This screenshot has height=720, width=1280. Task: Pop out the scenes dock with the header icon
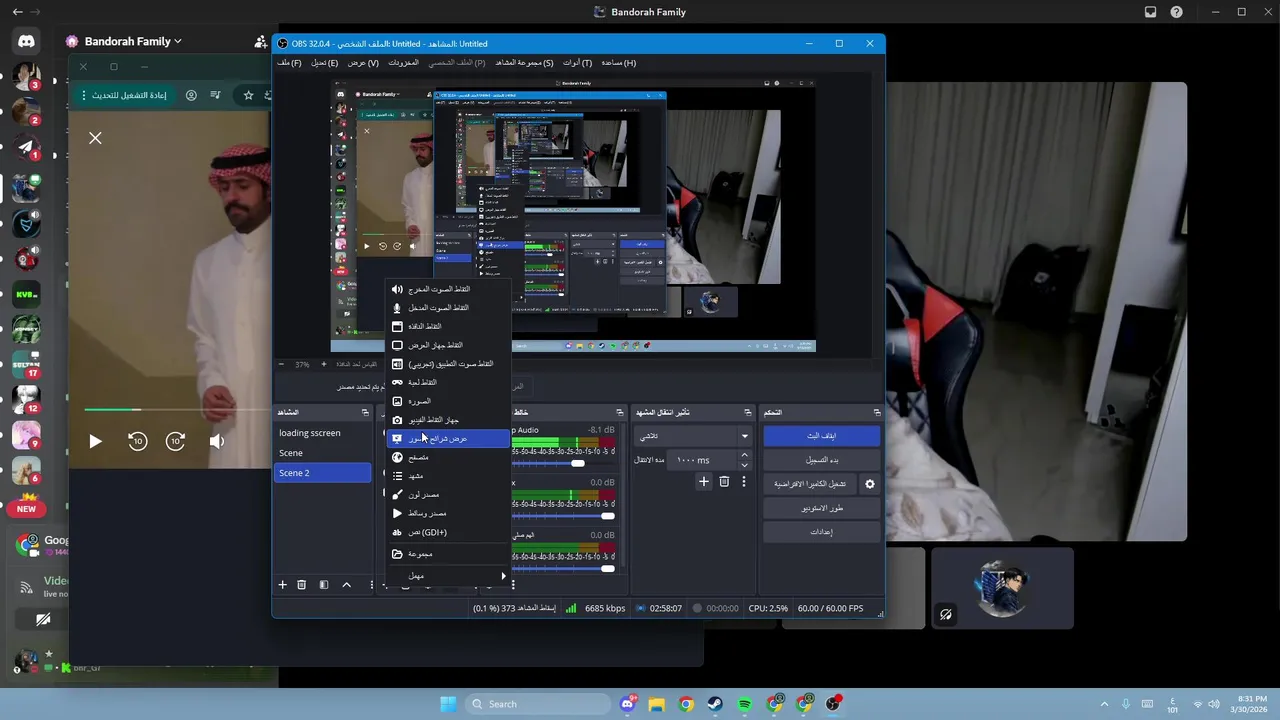pos(365,412)
